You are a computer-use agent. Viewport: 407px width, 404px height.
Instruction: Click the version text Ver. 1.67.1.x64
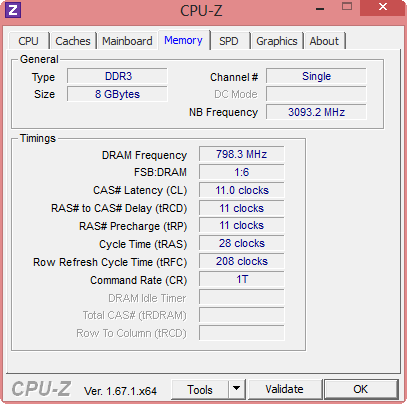(x=120, y=391)
